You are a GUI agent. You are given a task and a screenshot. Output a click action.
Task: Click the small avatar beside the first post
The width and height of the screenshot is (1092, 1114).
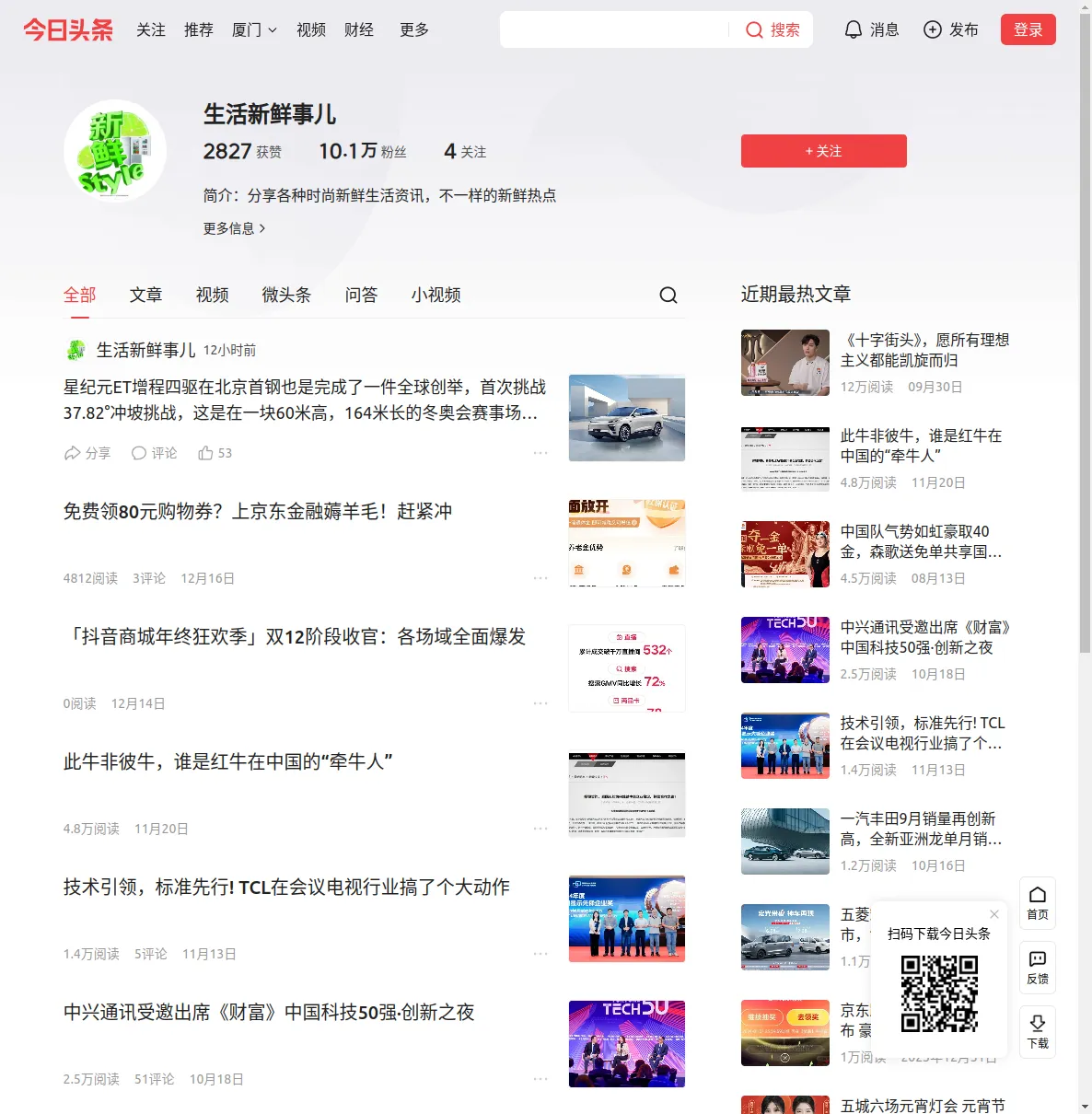pos(76,350)
